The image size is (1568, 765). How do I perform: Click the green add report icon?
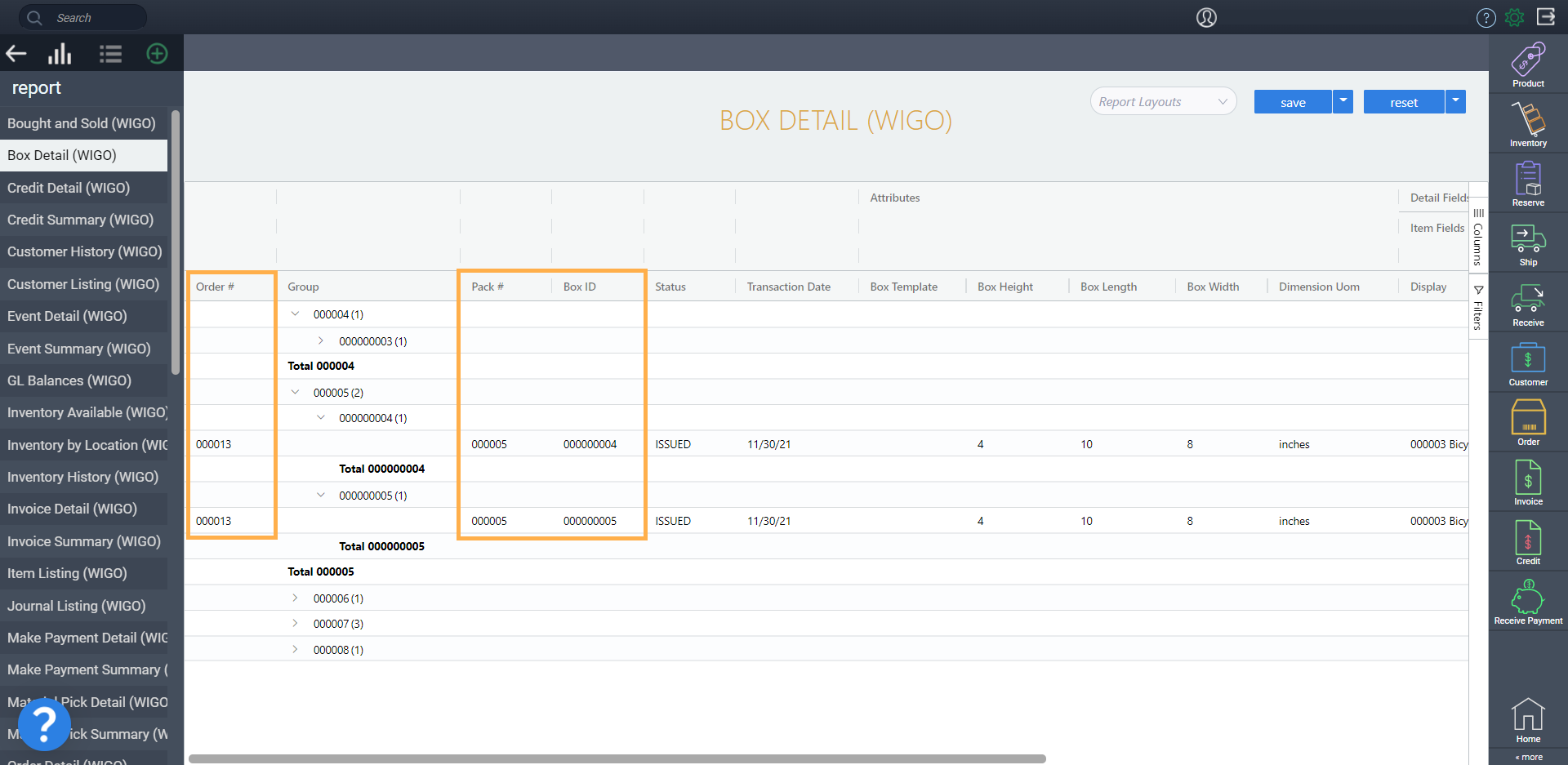pyautogui.click(x=157, y=54)
